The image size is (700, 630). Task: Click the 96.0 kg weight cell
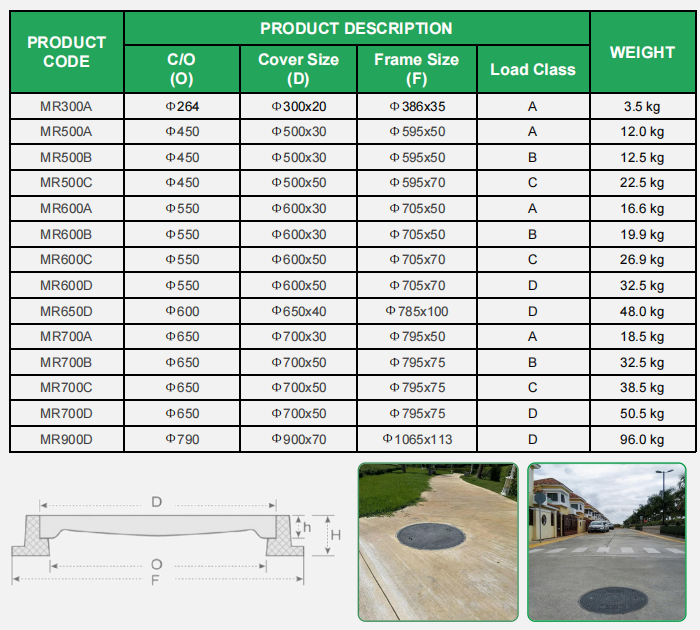coord(642,439)
